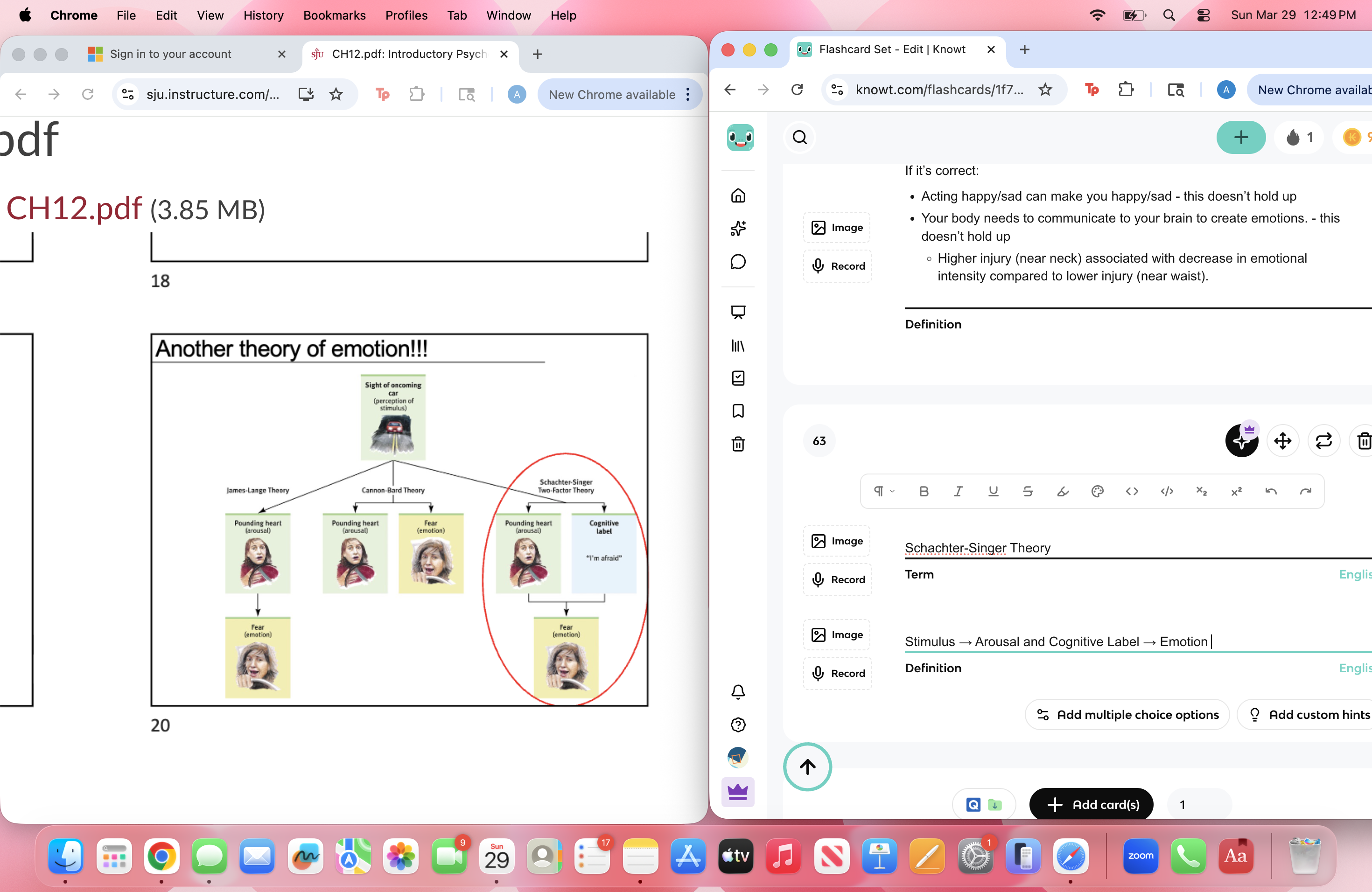
Task: Apply italic formatting in editor toolbar
Action: [958, 491]
